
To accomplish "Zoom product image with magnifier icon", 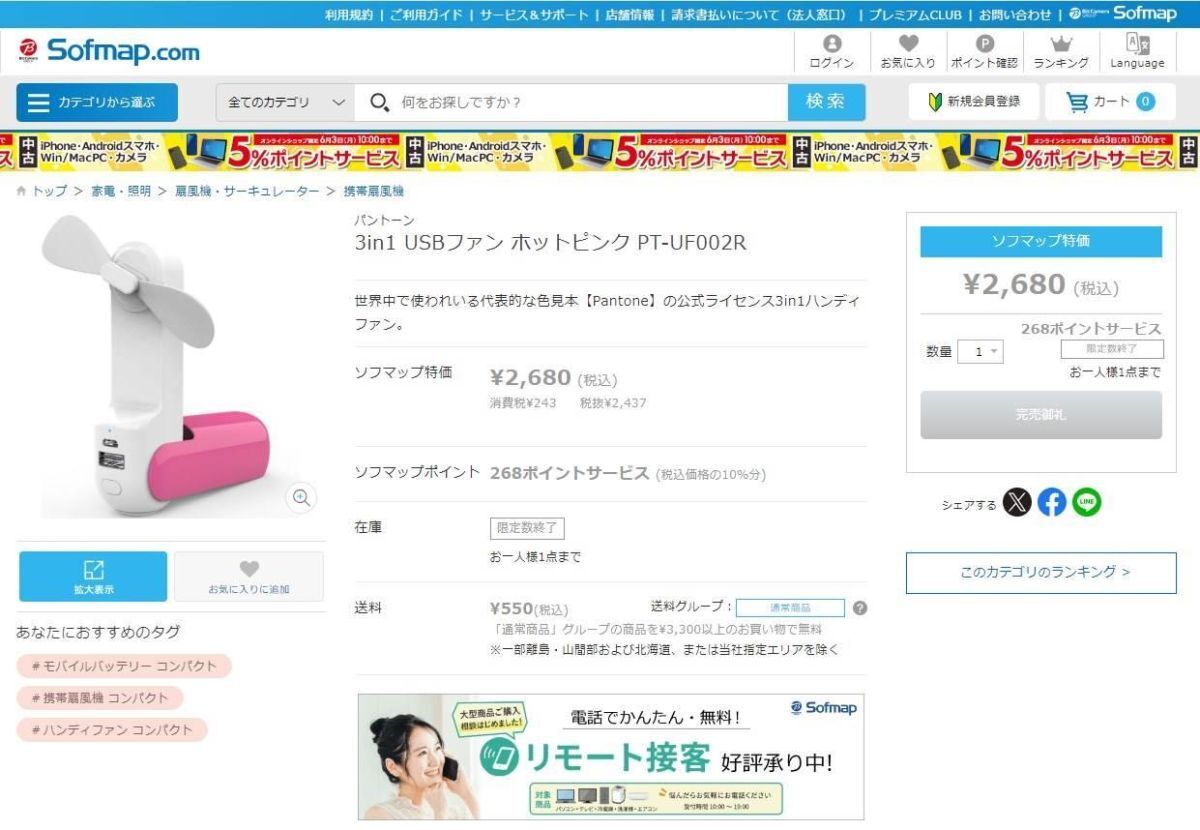I will [301, 498].
